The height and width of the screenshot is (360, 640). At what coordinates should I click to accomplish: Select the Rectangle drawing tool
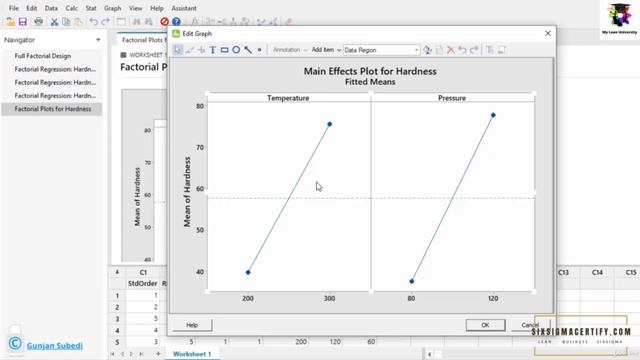coord(224,50)
